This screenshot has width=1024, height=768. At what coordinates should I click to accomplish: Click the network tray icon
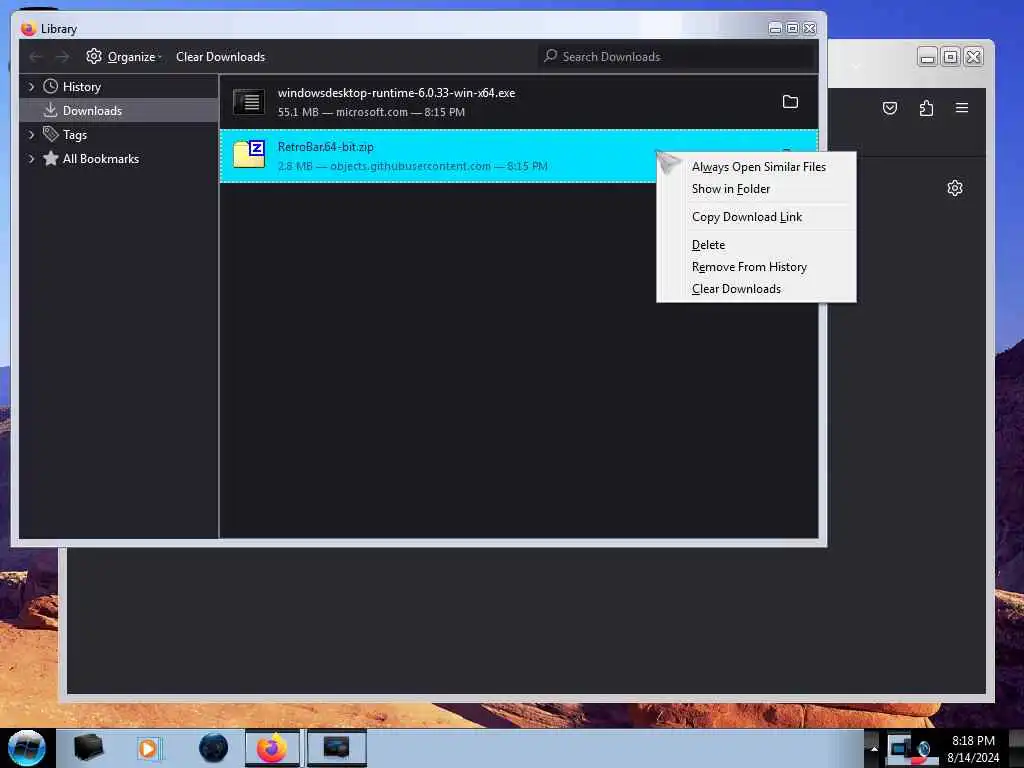pyautogui.click(x=900, y=748)
